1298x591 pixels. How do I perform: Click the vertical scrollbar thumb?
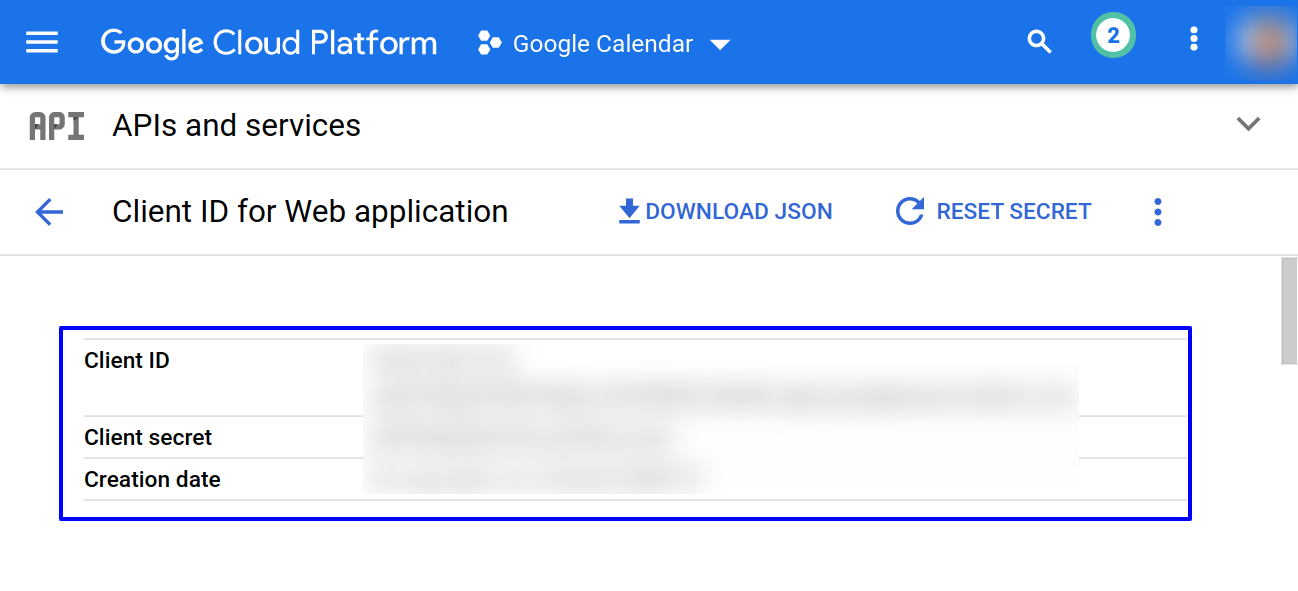[x=1289, y=310]
